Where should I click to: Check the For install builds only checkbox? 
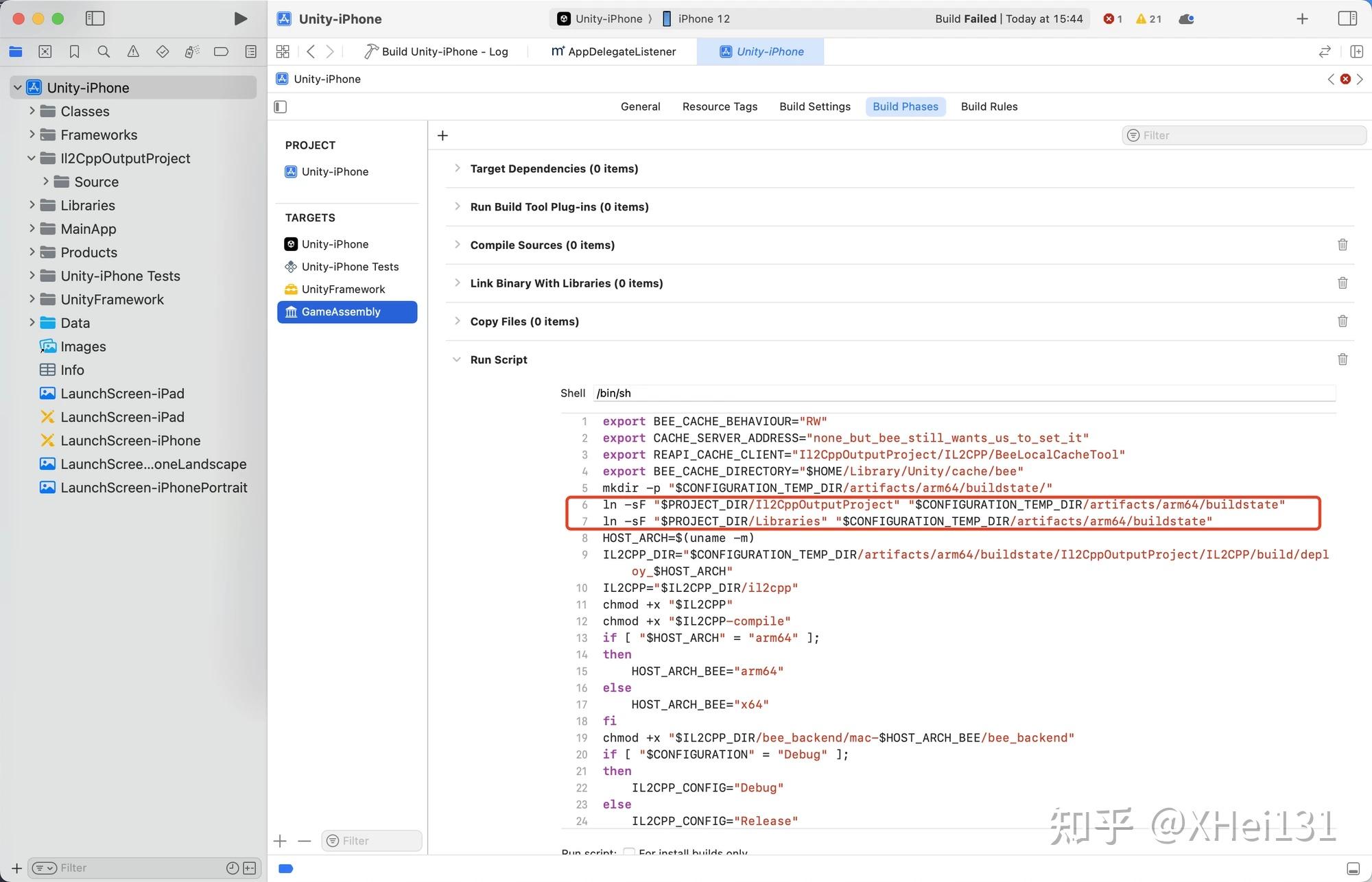tap(628, 852)
